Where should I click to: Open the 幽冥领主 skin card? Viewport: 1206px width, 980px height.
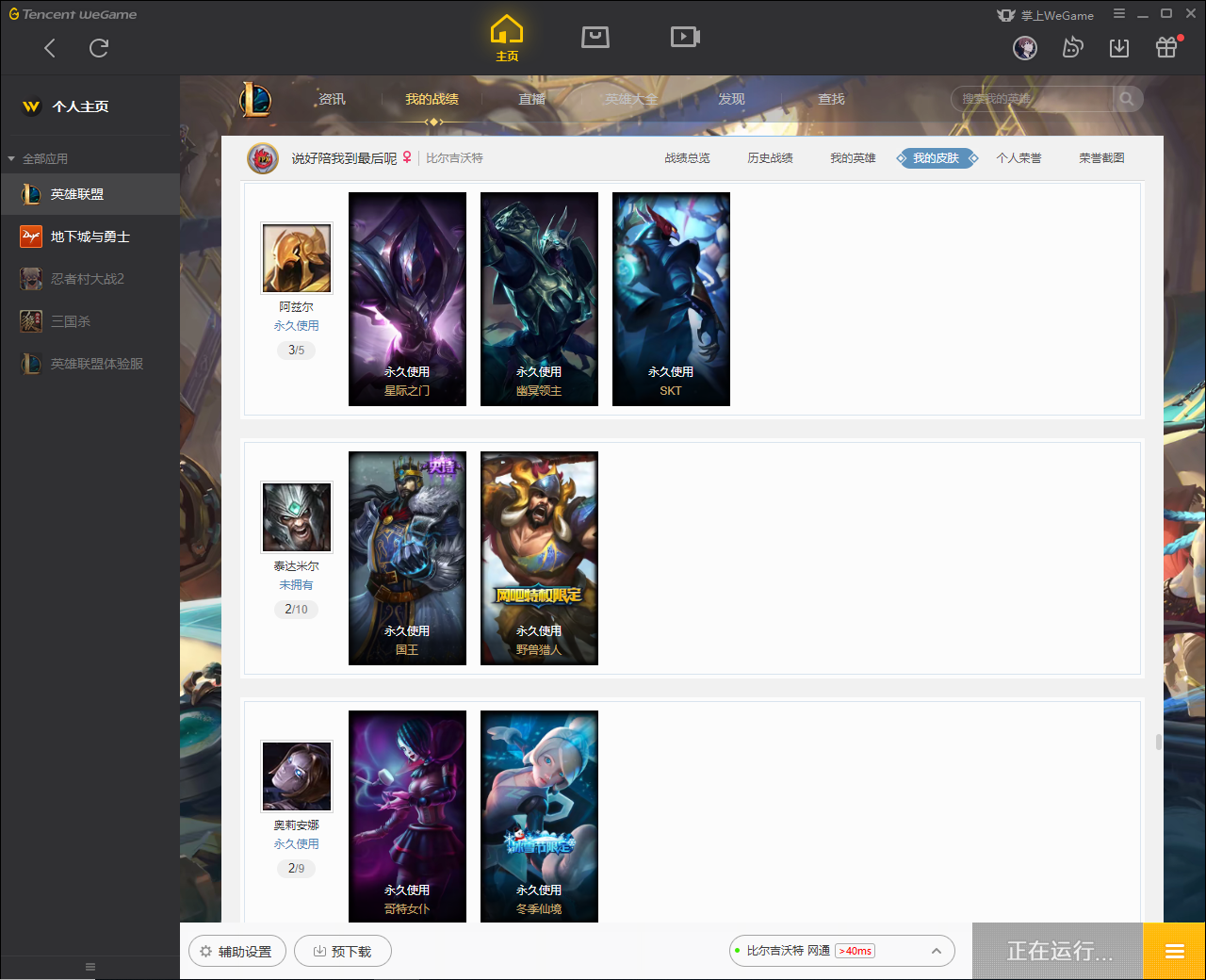[x=539, y=300]
